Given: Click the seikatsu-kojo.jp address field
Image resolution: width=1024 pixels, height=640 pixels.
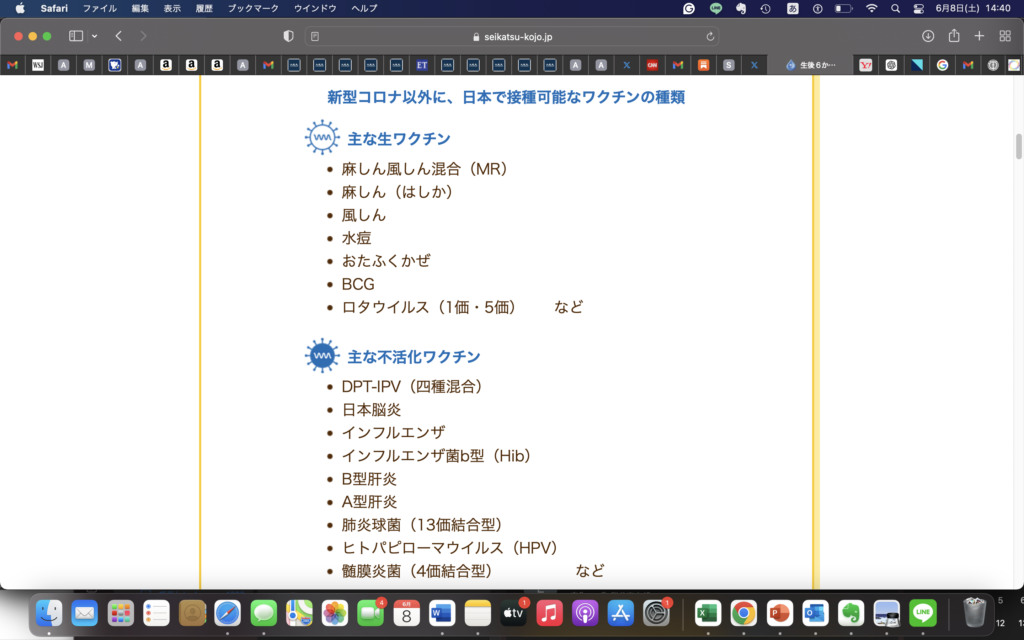Looking at the screenshot, I should [511, 36].
